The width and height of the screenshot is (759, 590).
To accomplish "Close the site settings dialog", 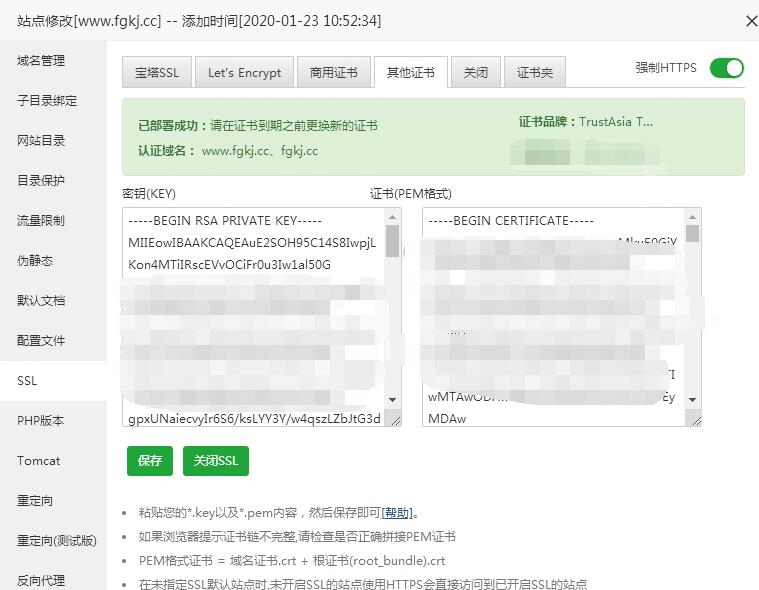I will pyautogui.click(x=751, y=21).
